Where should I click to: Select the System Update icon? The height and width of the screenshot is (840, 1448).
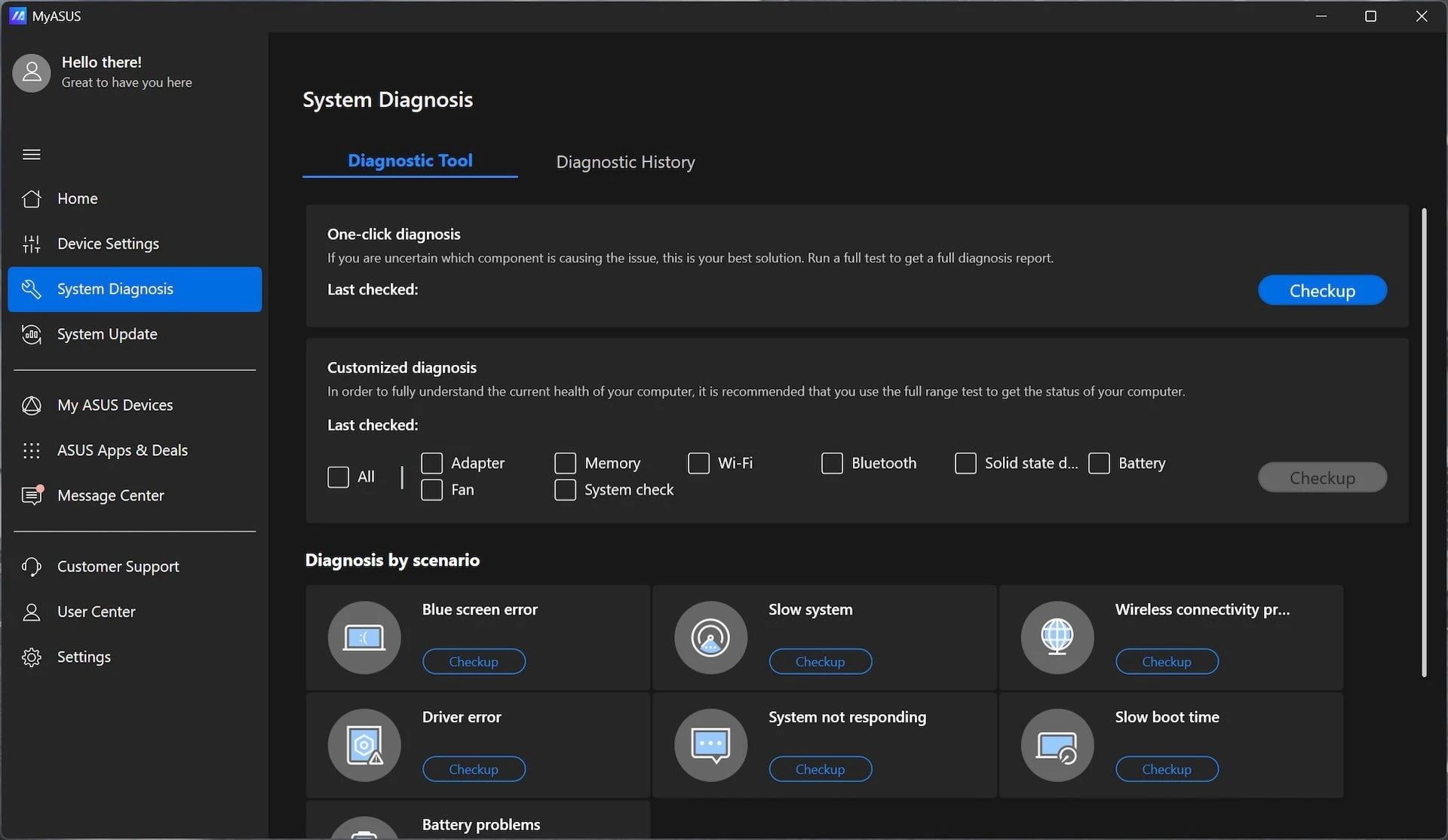point(32,334)
